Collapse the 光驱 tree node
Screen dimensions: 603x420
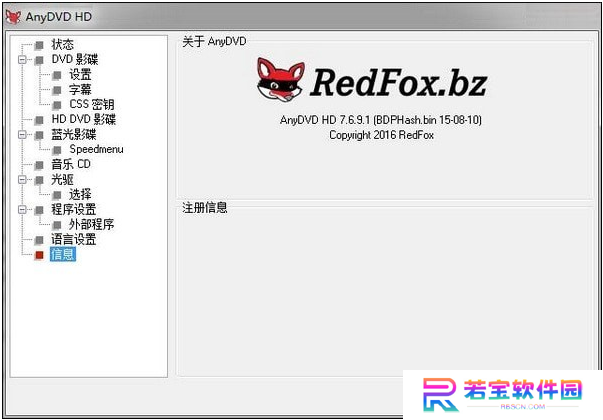(22, 179)
